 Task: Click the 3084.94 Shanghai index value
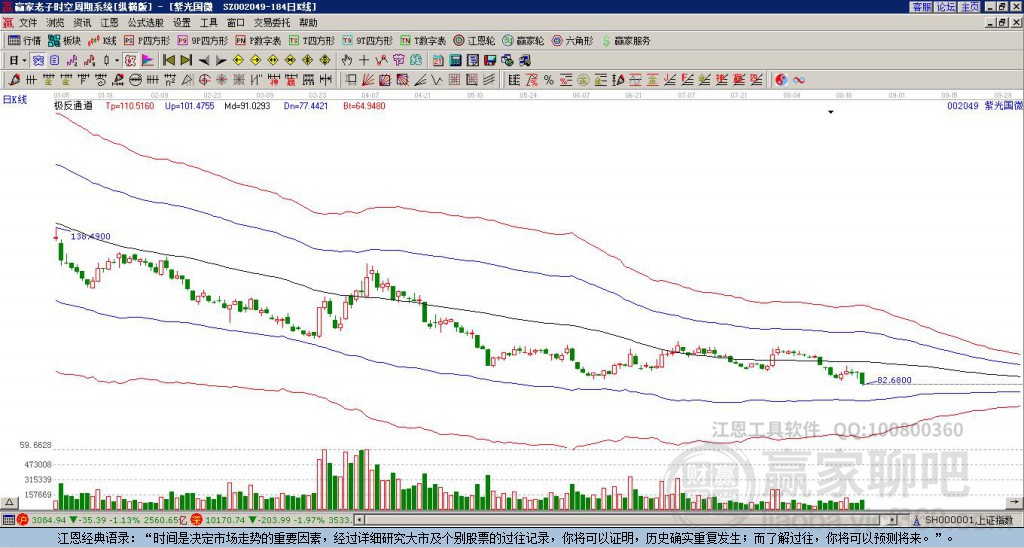coord(49,520)
